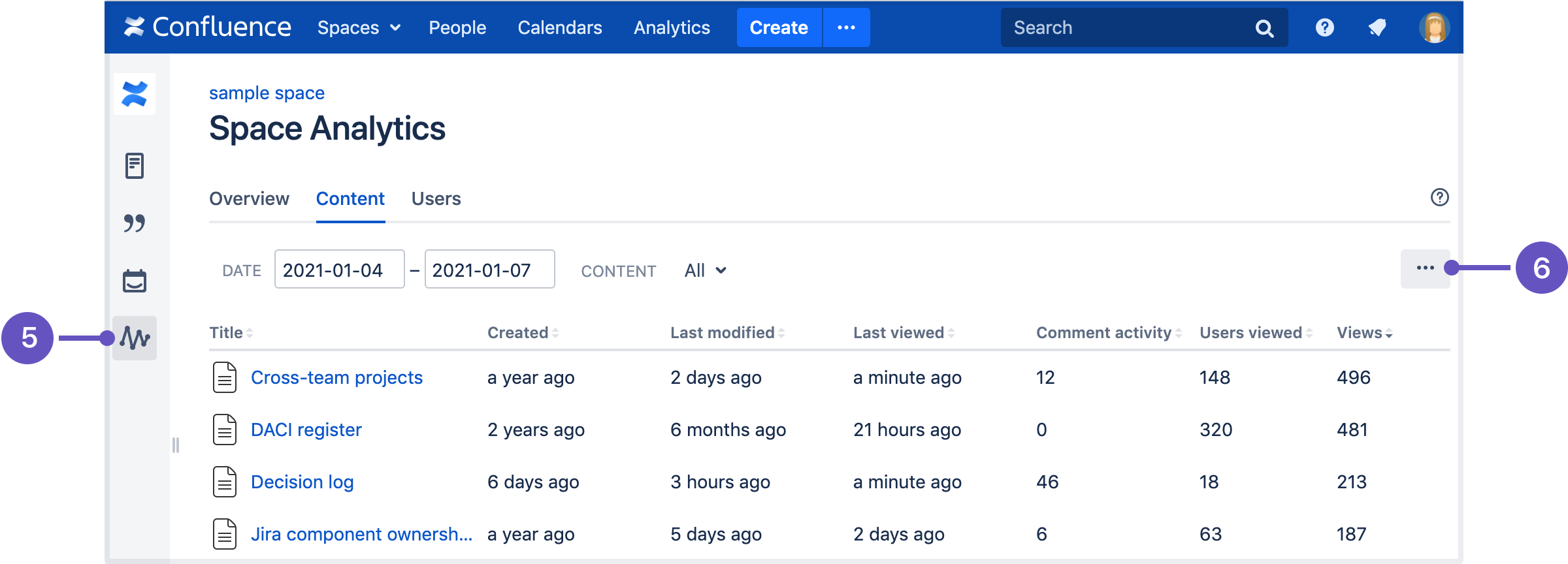Select '5 days ago' last modified cell
Viewport: 1568px width, 564px height.
[716, 534]
